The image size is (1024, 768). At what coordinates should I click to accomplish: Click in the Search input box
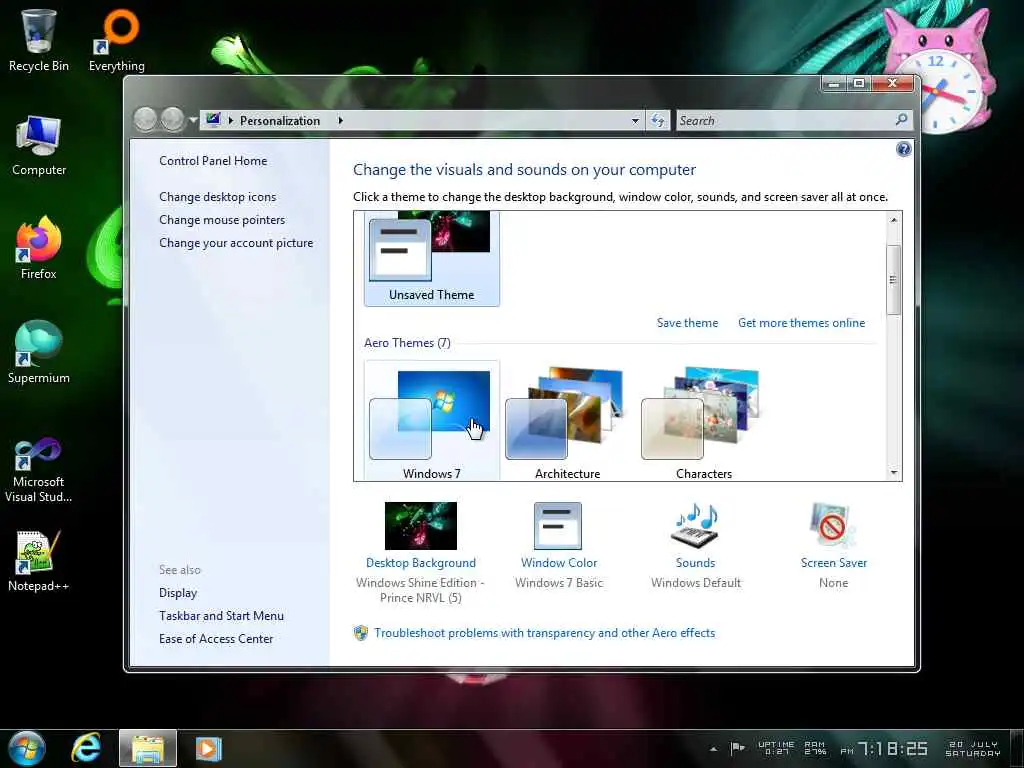tap(786, 120)
